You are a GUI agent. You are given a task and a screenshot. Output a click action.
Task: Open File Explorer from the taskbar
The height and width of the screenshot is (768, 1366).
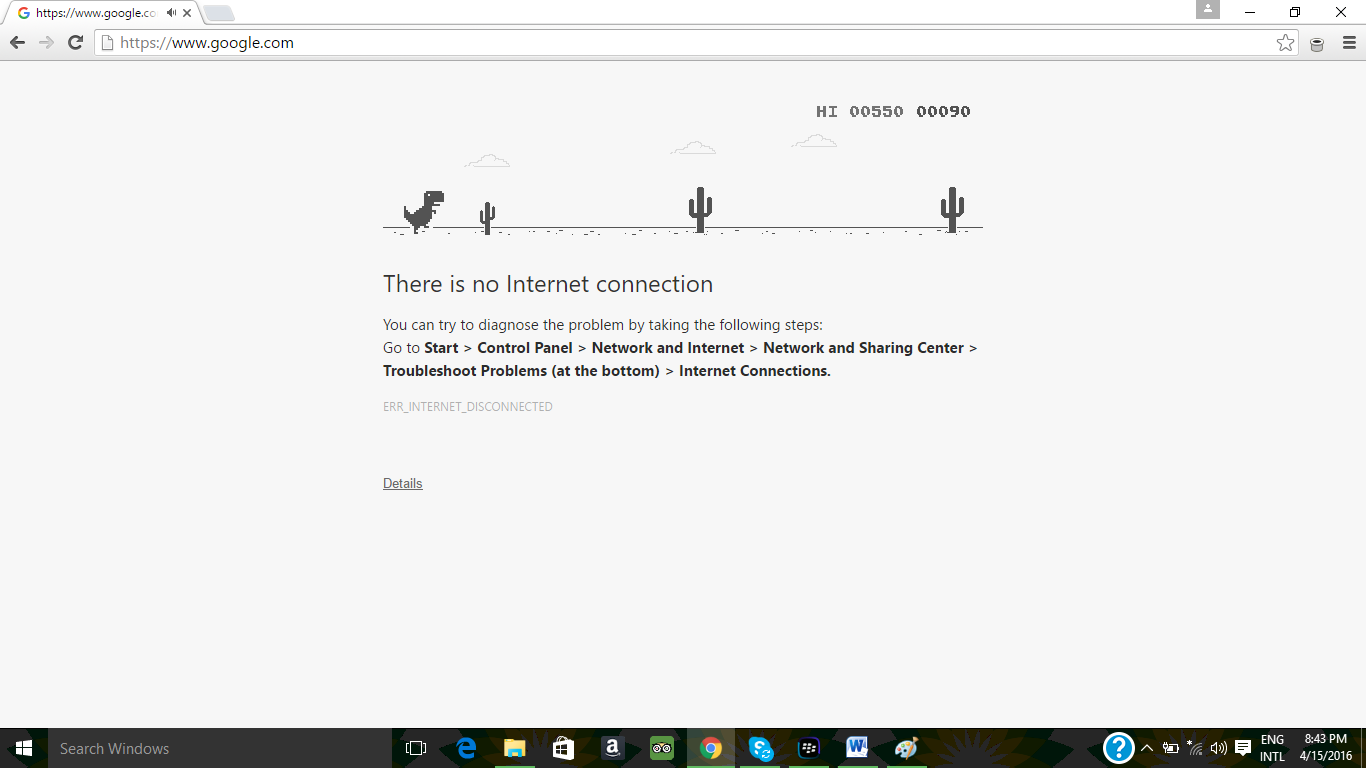(515, 748)
